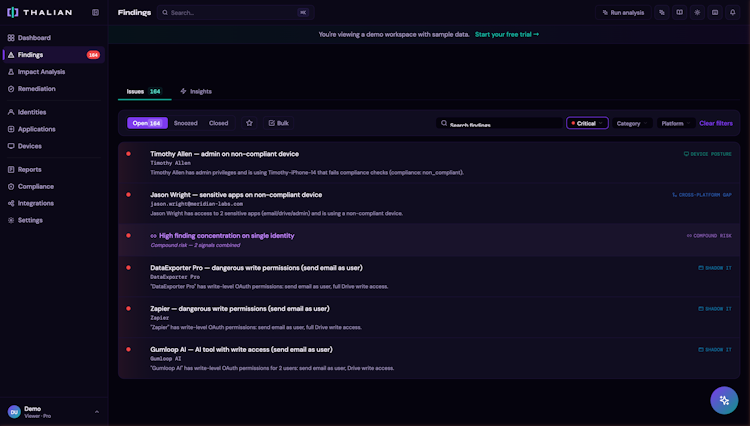Click SHADOW IT tag on DataExporter Pro row
This screenshot has width=750, height=426.
pos(715,268)
